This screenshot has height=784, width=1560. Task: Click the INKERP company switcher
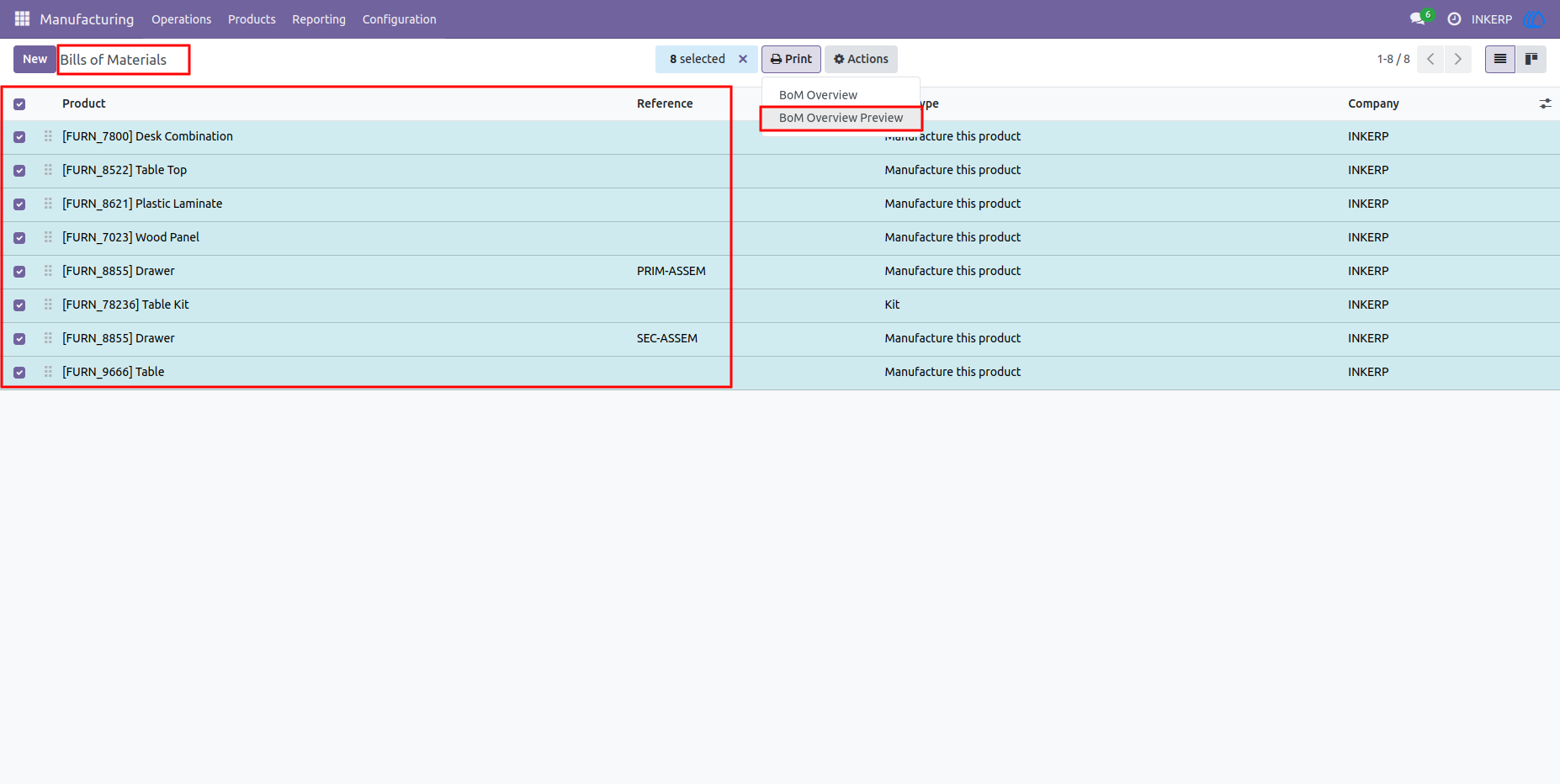coord(1491,19)
